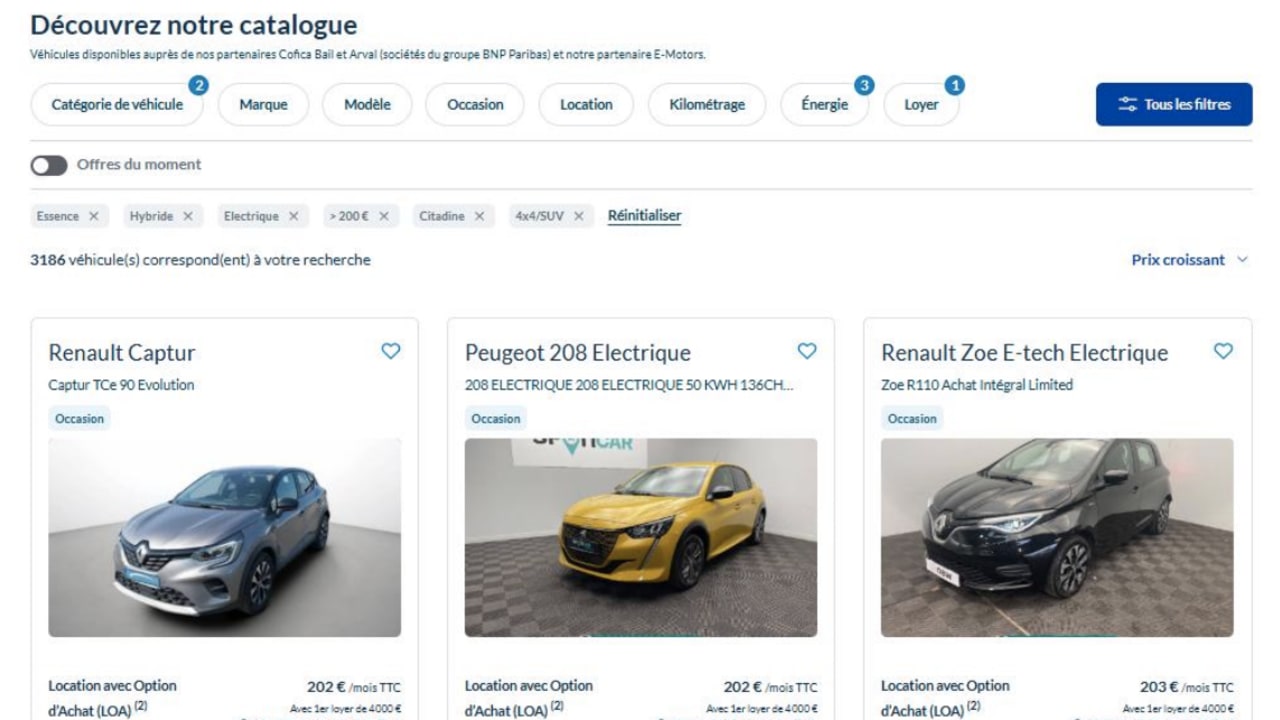The height and width of the screenshot is (720, 1280).
Task: Remove the Essence filter tag
Action: [95, 215]
